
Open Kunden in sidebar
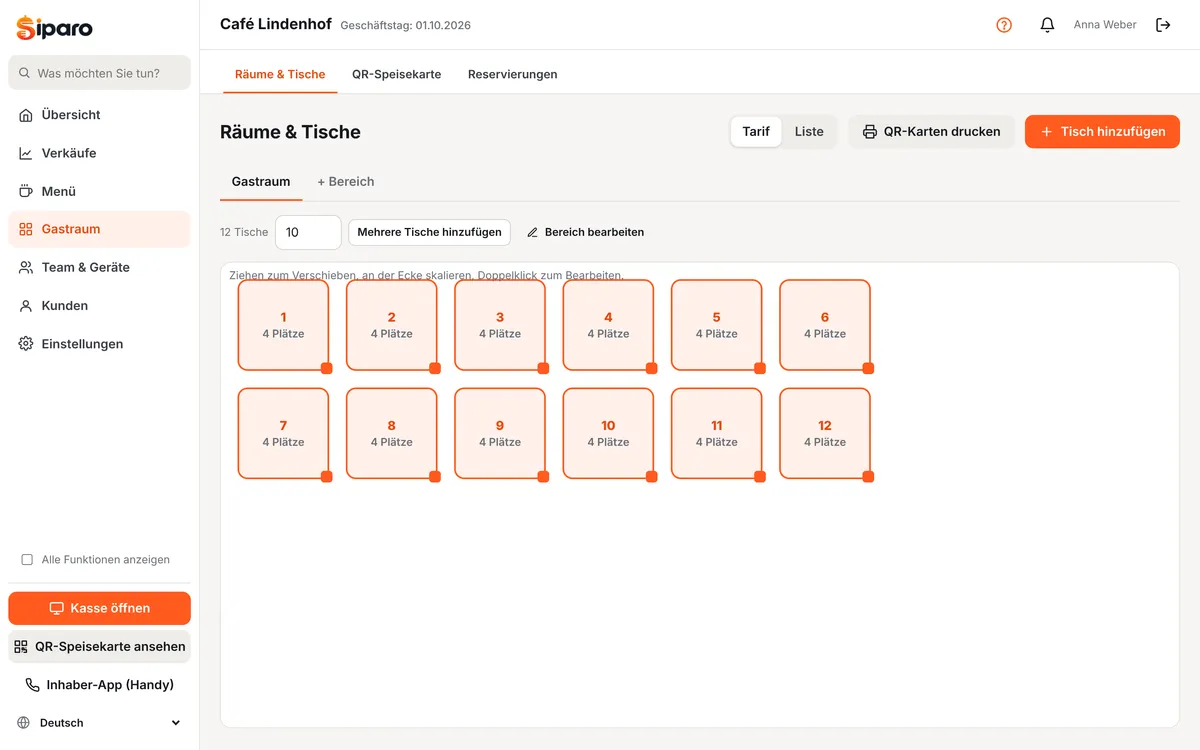(99, 306)
